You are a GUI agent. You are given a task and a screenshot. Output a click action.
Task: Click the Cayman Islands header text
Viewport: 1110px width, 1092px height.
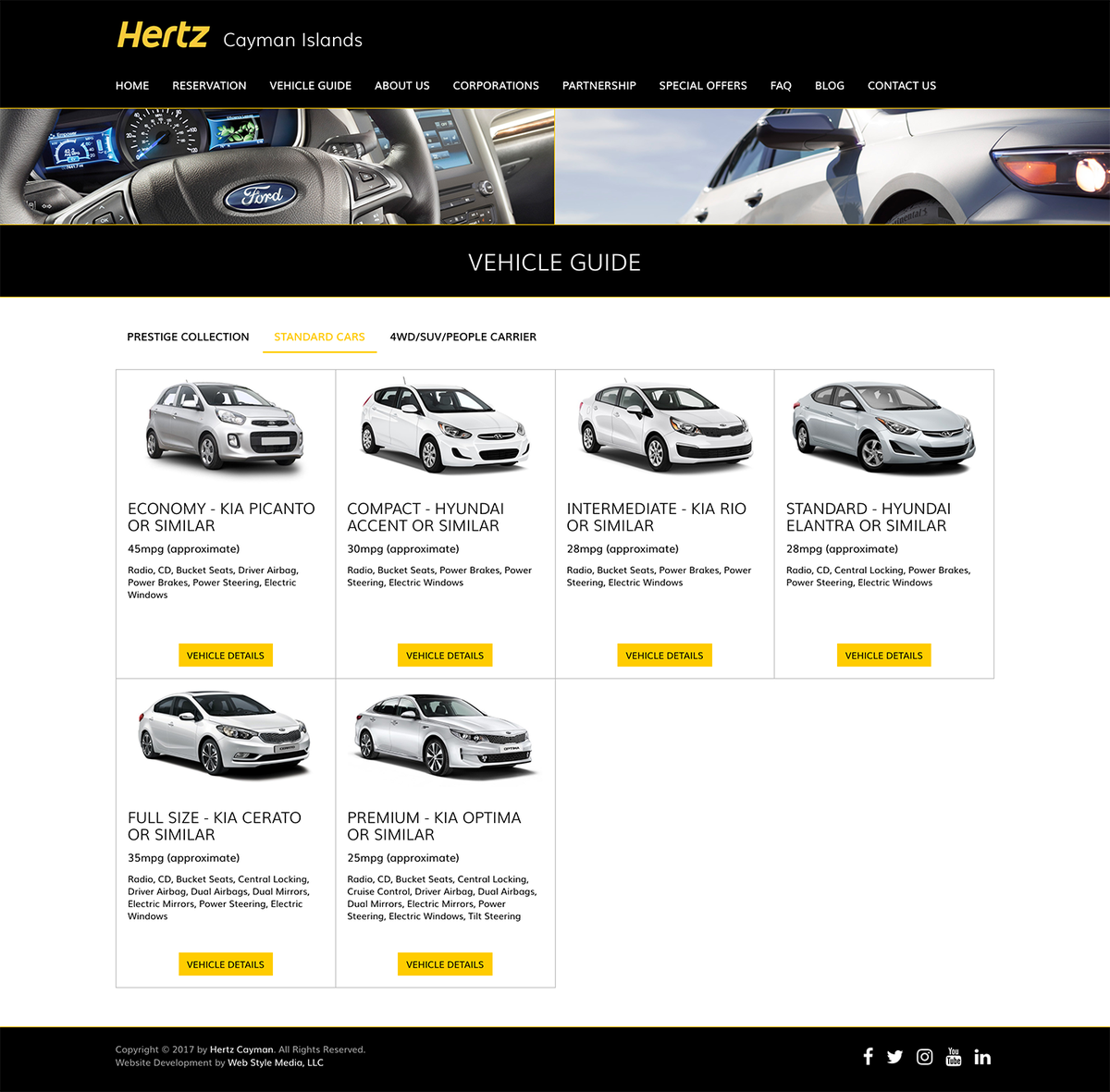pyautogui.click(x=292, y=40)
